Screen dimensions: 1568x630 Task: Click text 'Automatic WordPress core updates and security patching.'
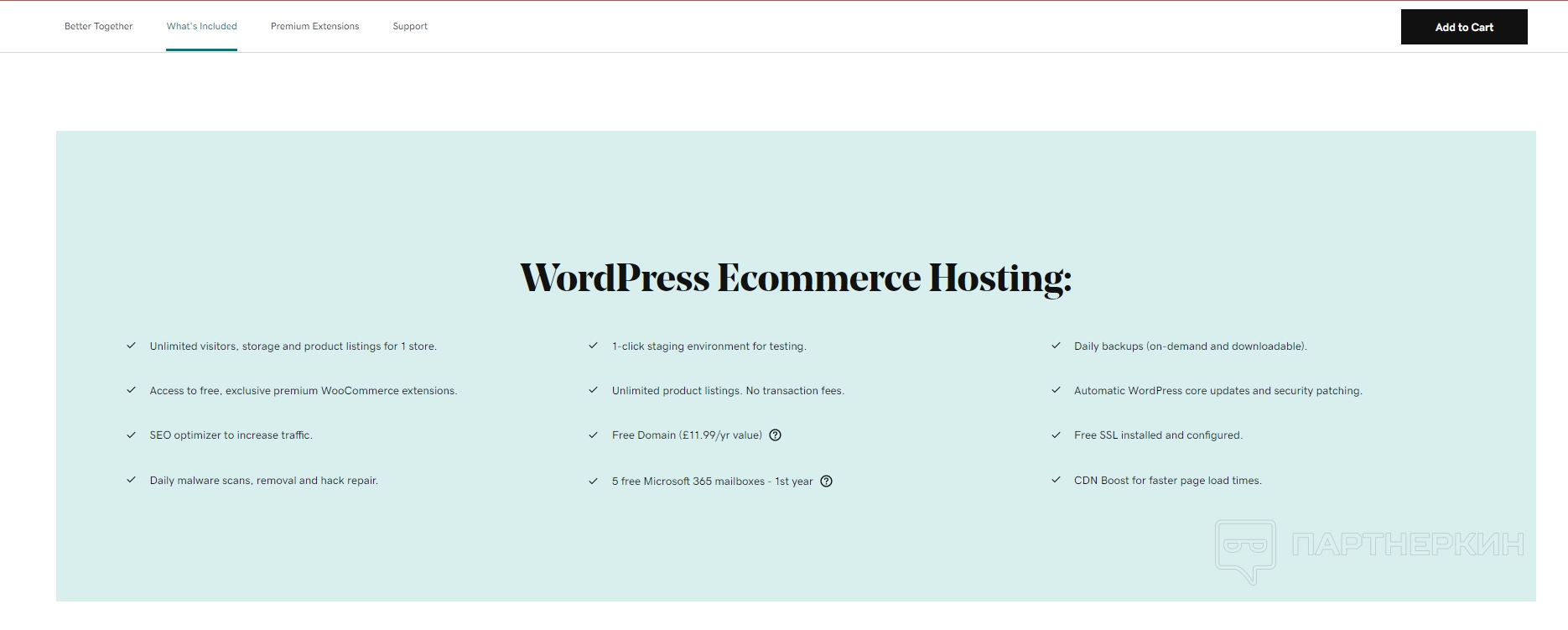(x=1218, y=390)
